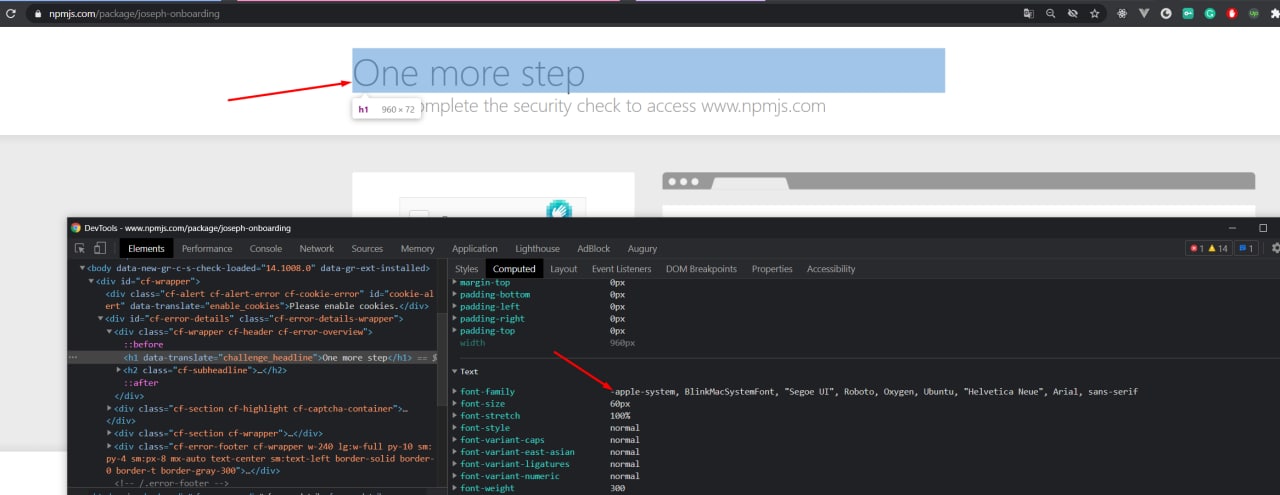Expand the font-weight computed property

(x=454, y=488)
